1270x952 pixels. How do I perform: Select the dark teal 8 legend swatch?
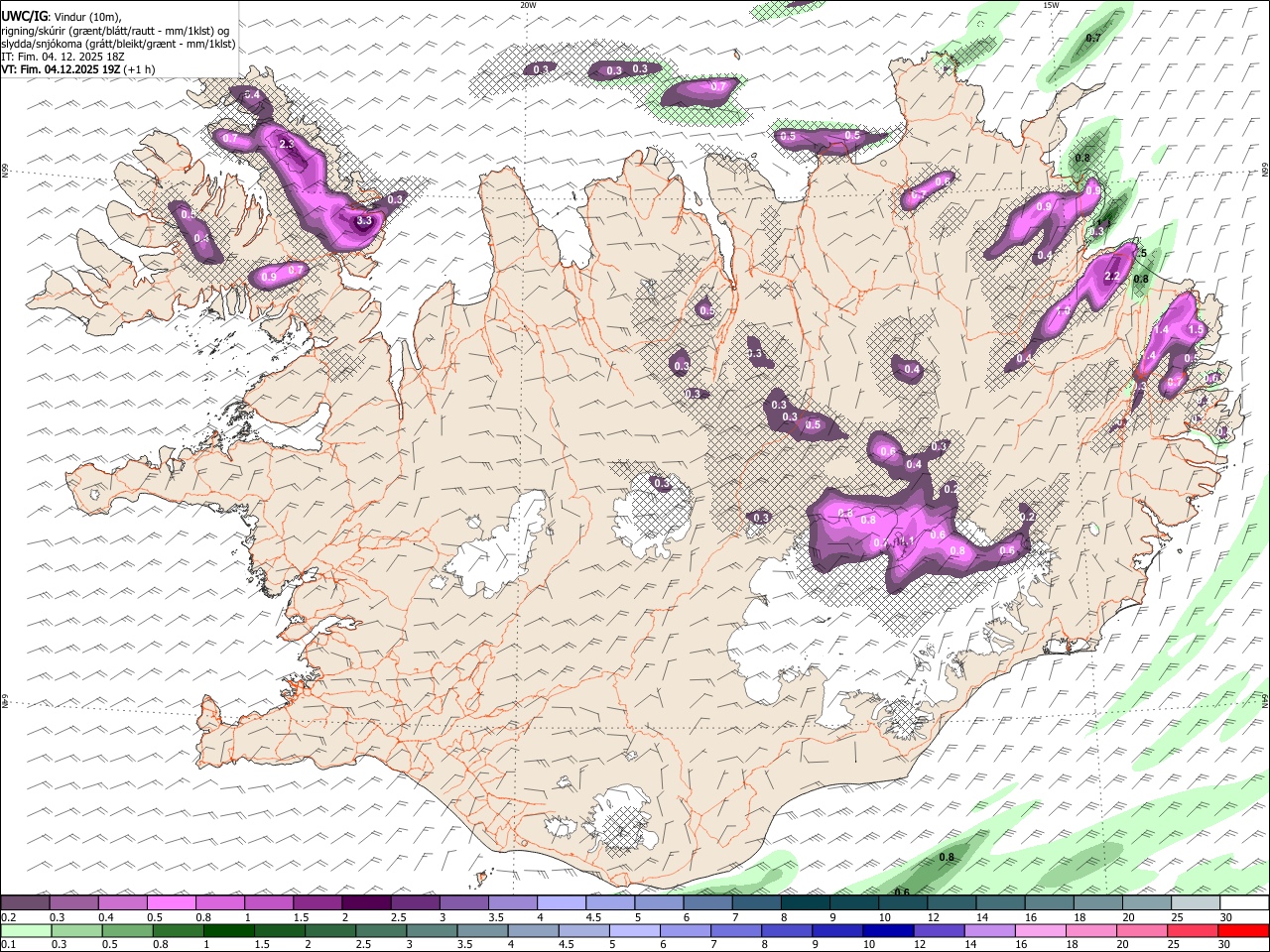[x=806, y=903]
